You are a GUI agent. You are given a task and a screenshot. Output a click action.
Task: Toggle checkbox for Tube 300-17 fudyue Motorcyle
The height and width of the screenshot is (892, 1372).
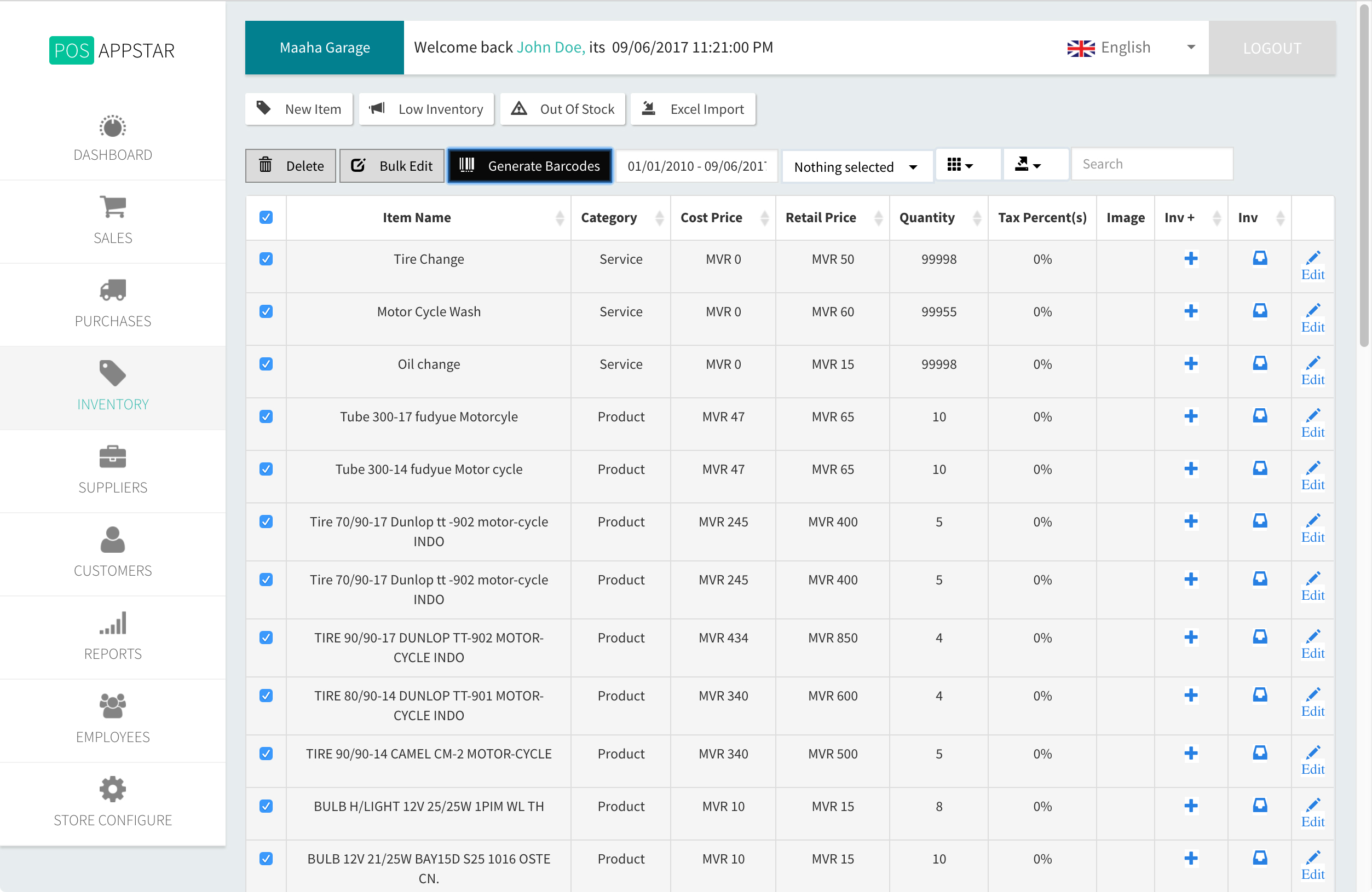[x=266, y=416]
